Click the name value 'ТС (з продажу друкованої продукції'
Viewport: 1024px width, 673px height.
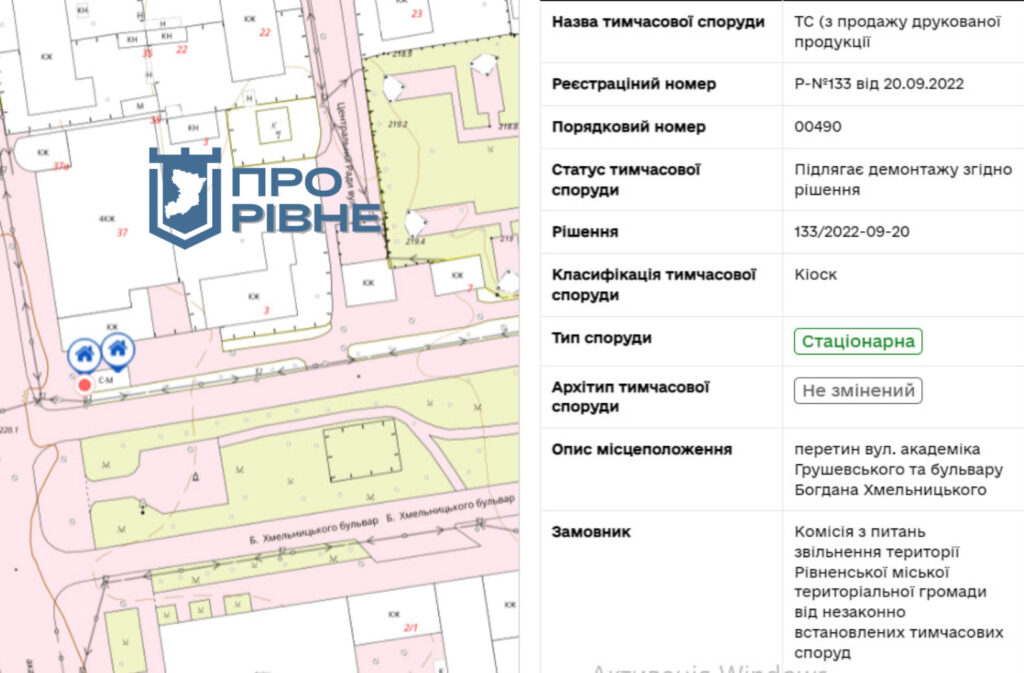[897, 31]
